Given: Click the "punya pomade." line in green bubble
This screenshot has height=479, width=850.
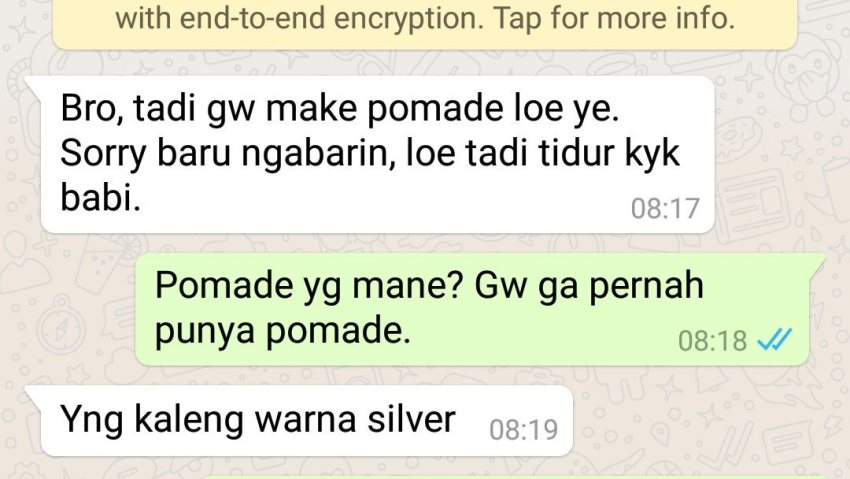Looking at the screenshot, I should [282, 331].
